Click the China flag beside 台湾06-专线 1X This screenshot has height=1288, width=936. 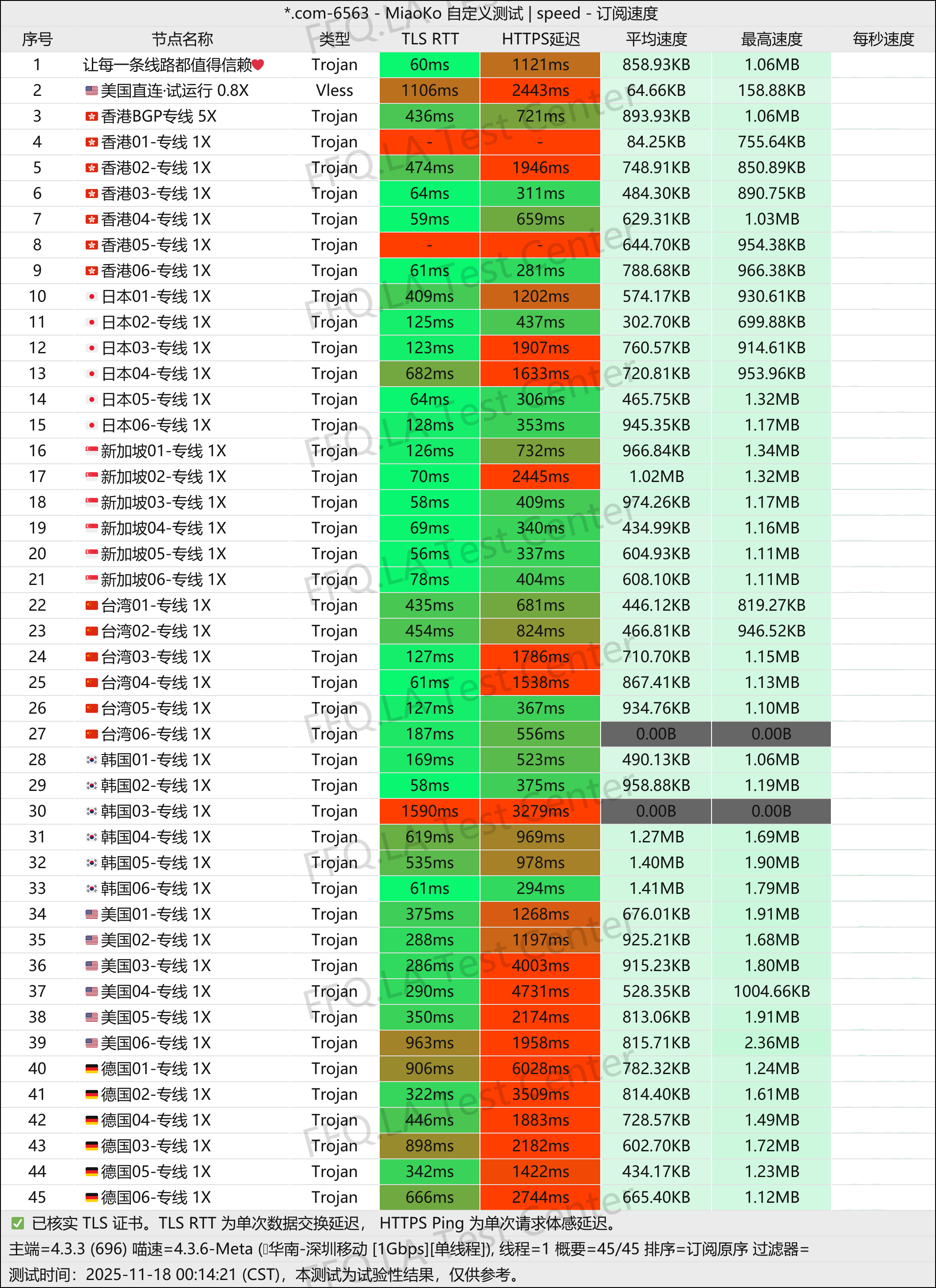pos(91,734)
